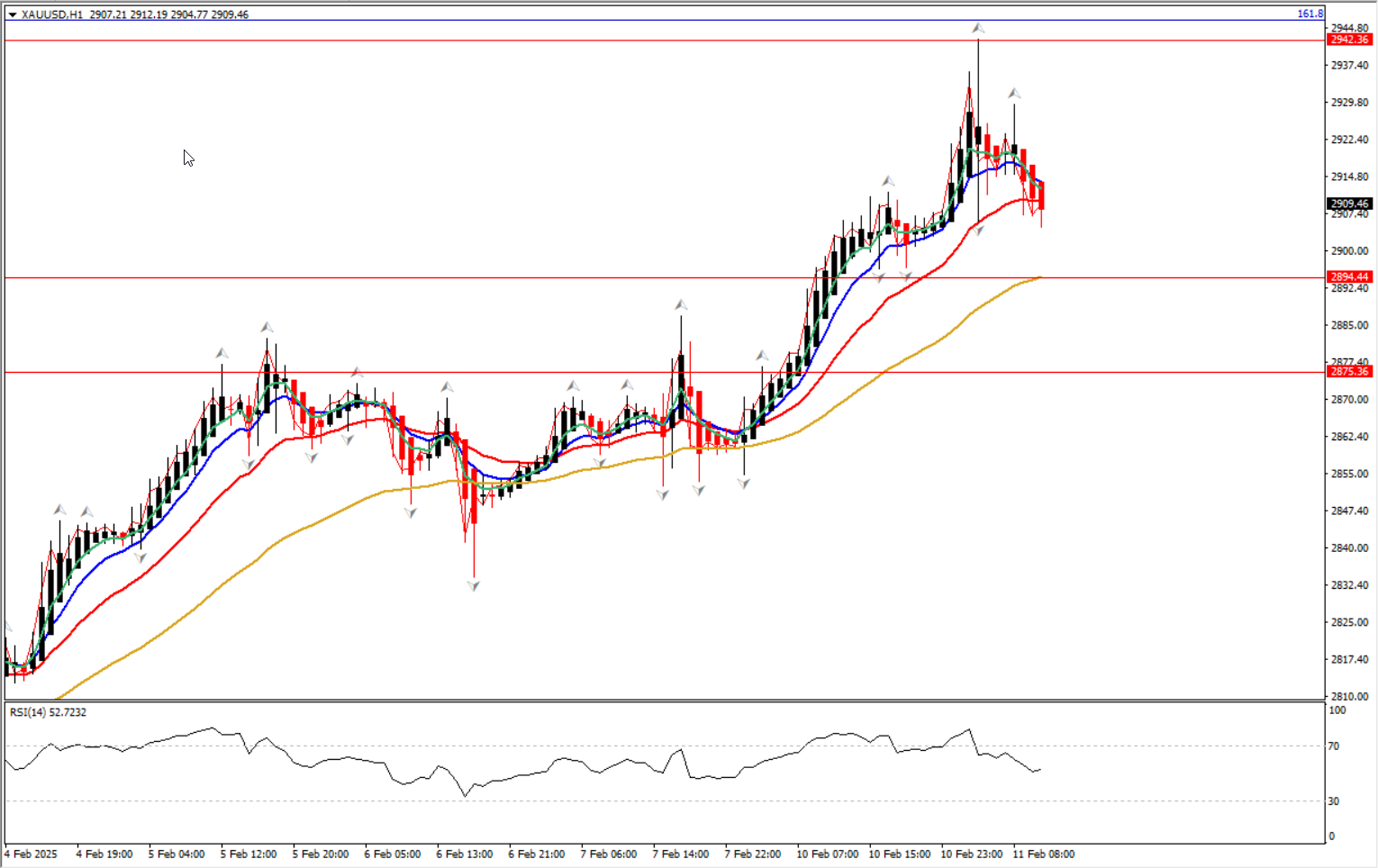Viewport: 1378px width, 868px height.
Task: Click the down fractal arrow below the lowest 6 Feb wick
Action: pos(474,586)
